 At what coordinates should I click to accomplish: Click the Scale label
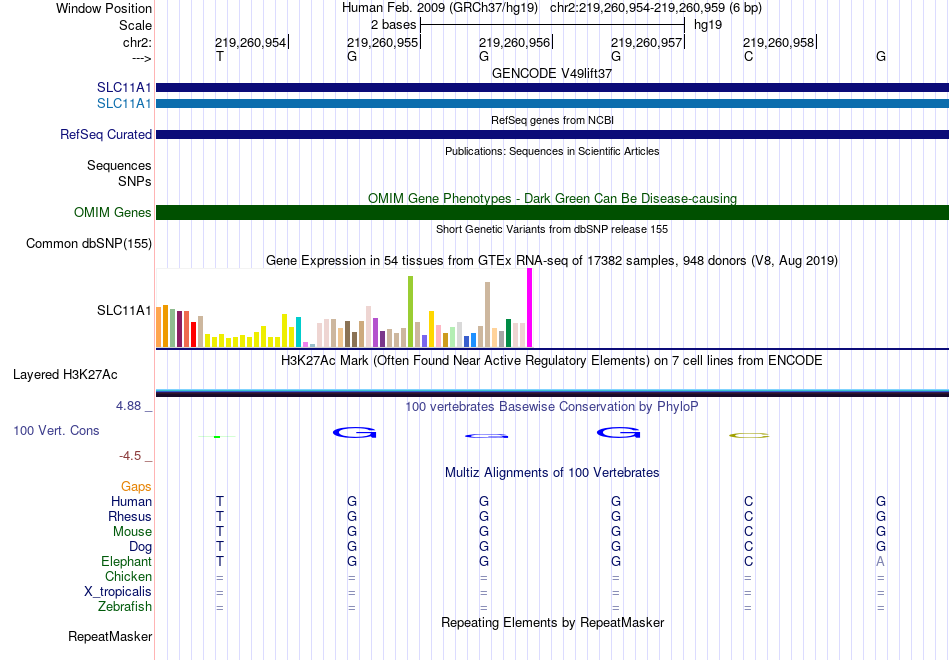tap(135, 25)
